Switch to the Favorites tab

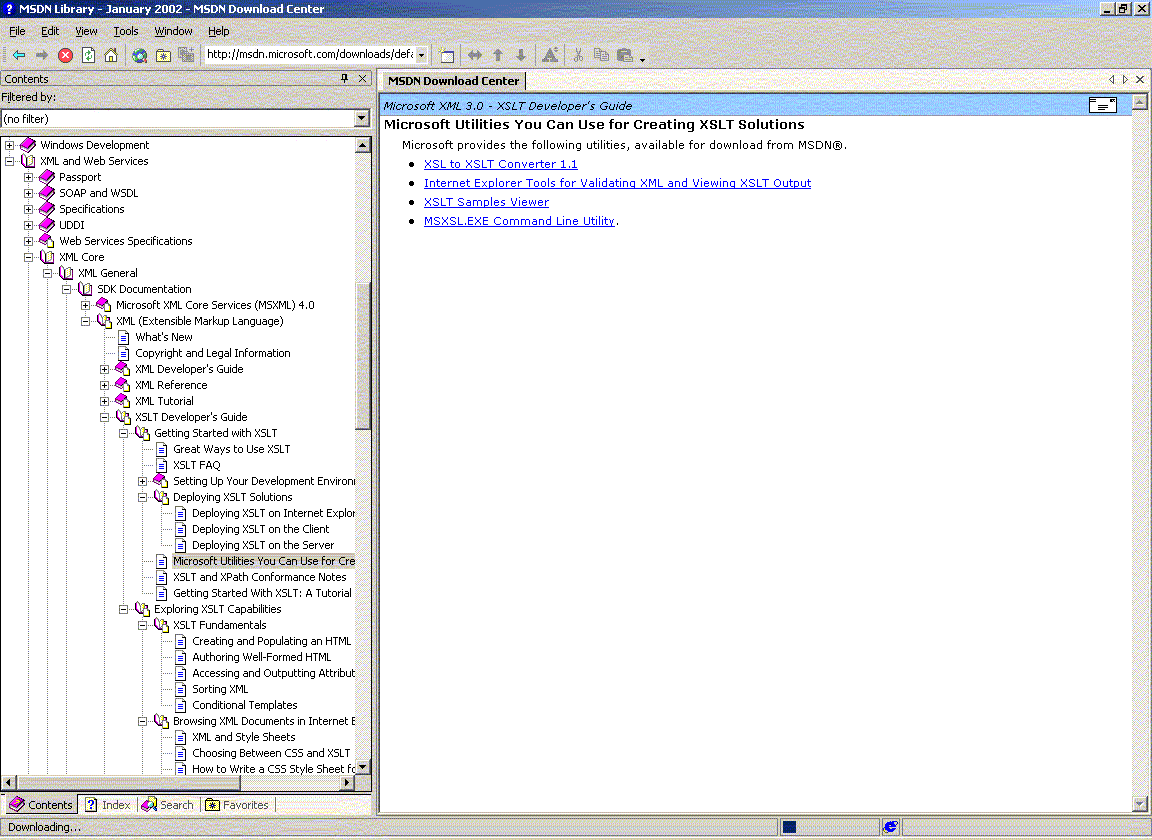point(237,805)
